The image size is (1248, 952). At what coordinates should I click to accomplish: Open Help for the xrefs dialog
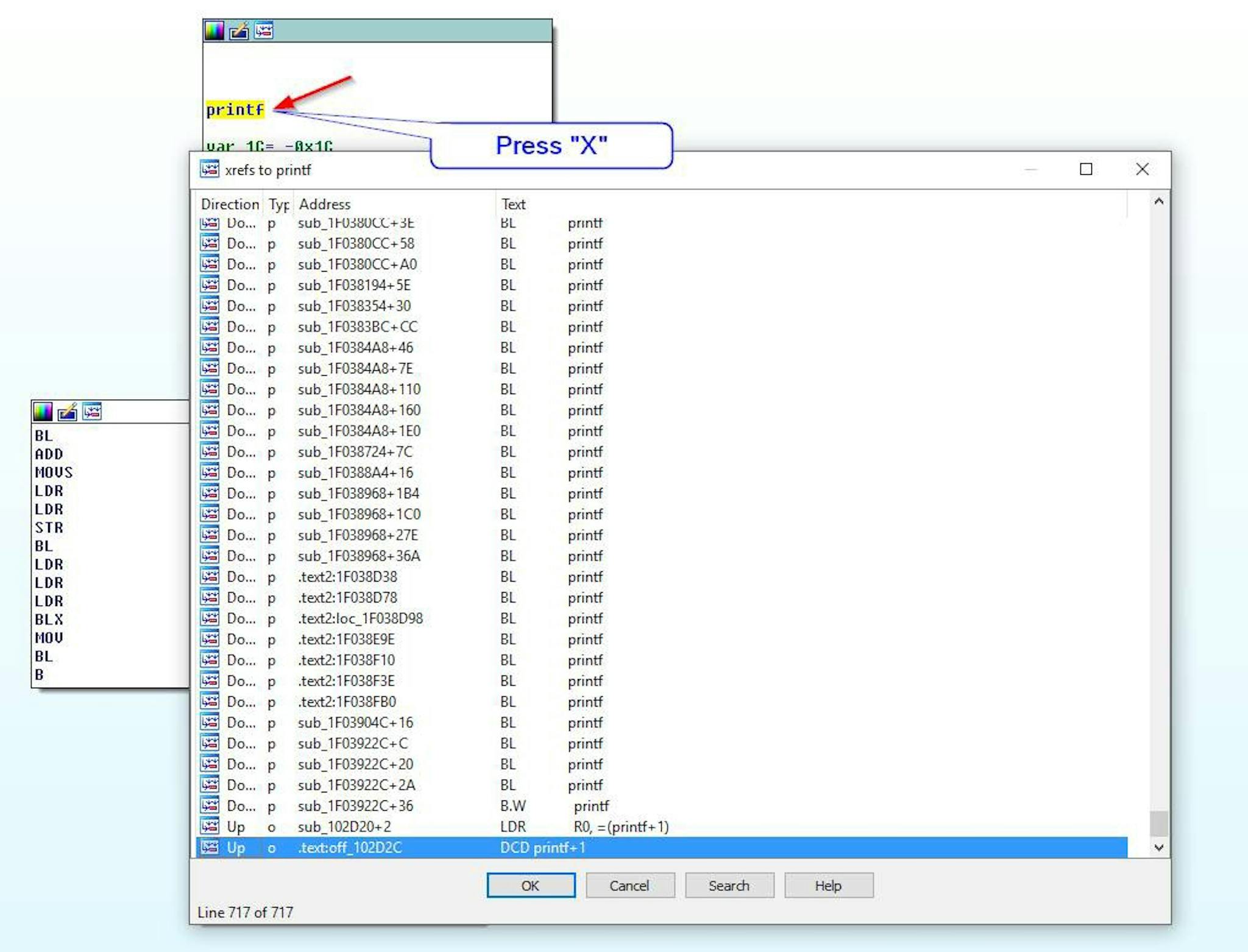(828, 885)
